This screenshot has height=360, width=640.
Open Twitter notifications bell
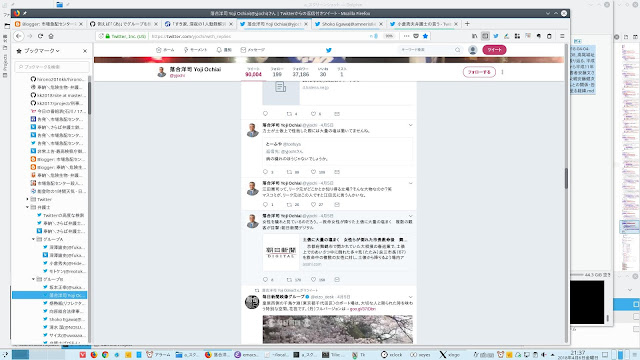pyautogui.click(x=224, y=50)
